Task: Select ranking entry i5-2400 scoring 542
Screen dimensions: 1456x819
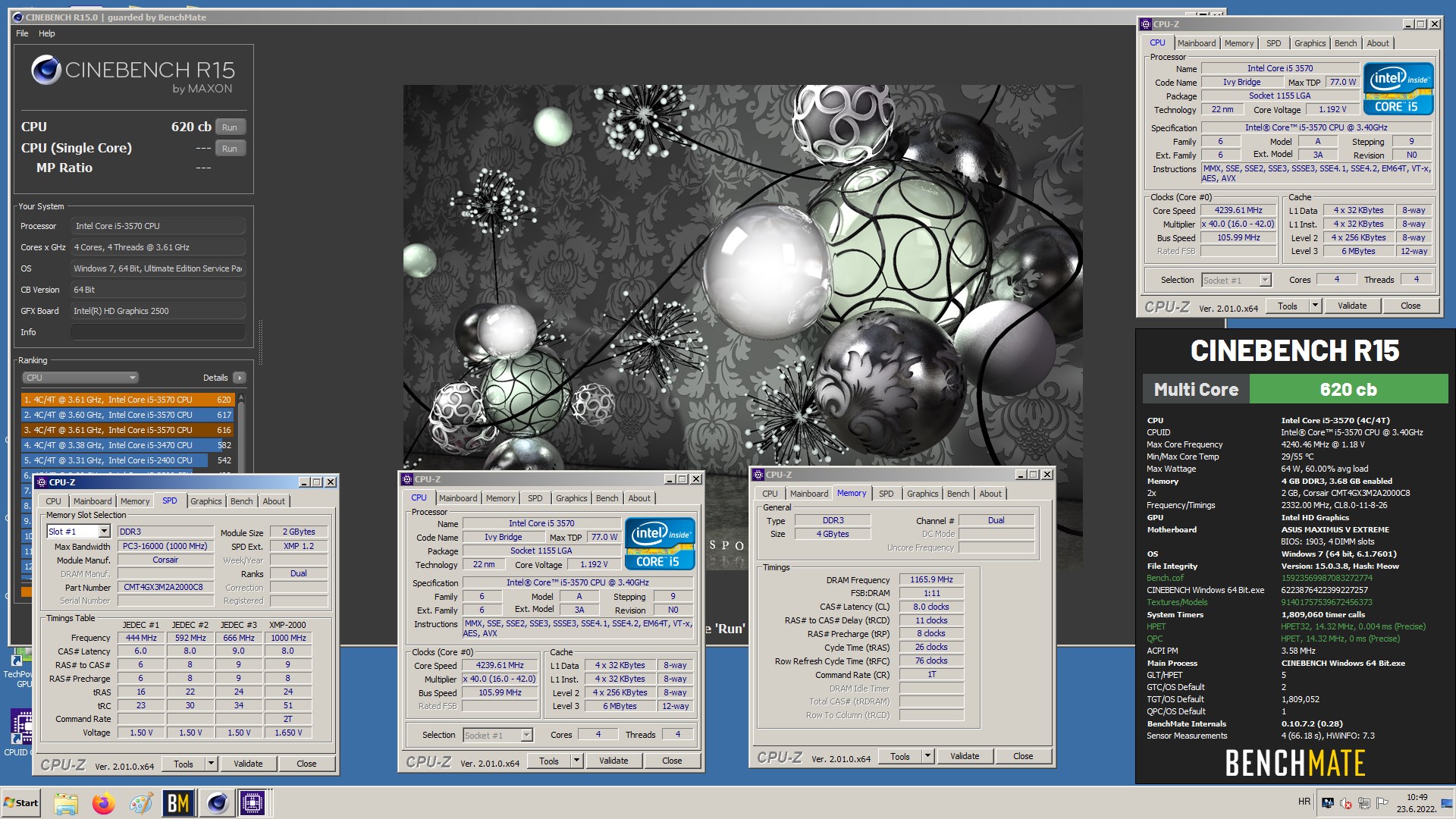Action: pyautogui.click(x=127, y=460)
